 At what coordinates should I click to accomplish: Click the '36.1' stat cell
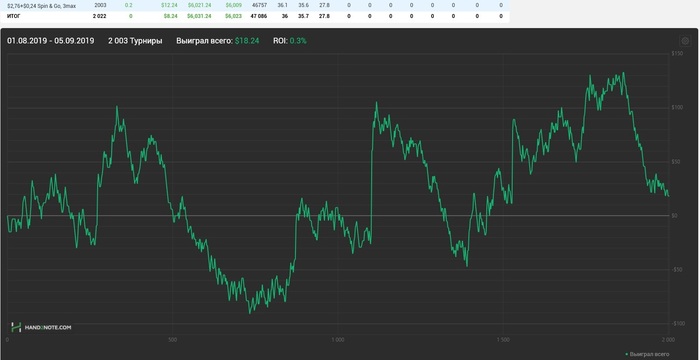pos(282,5)
